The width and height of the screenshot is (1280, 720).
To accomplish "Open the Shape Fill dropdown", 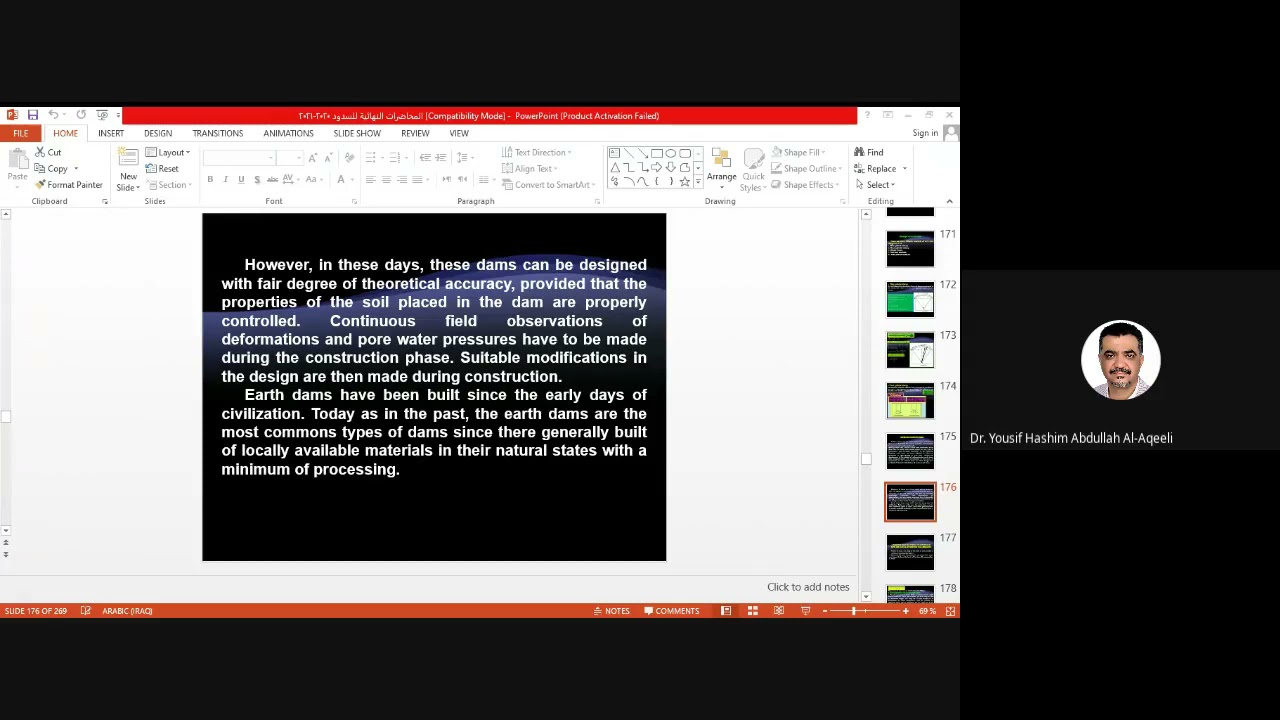I will pos(798,152).
